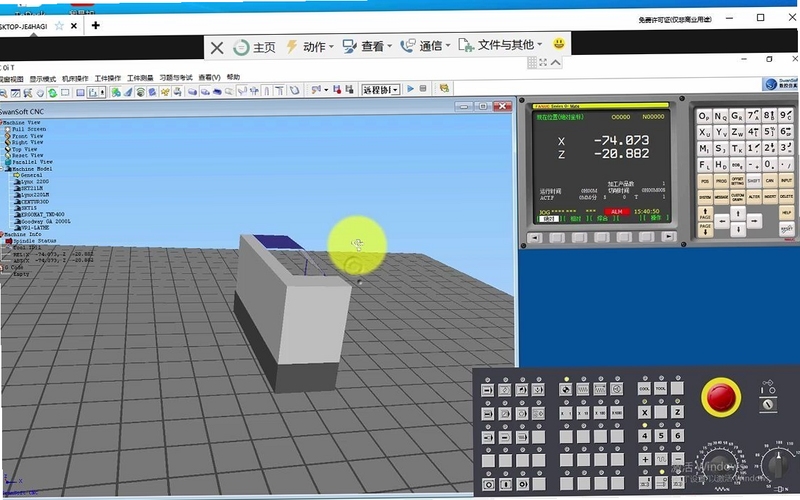This screenshot has height=500, width=800.
Task: Open the 主页 home button in remote toolbar
Action: click(x=255, y=47)
